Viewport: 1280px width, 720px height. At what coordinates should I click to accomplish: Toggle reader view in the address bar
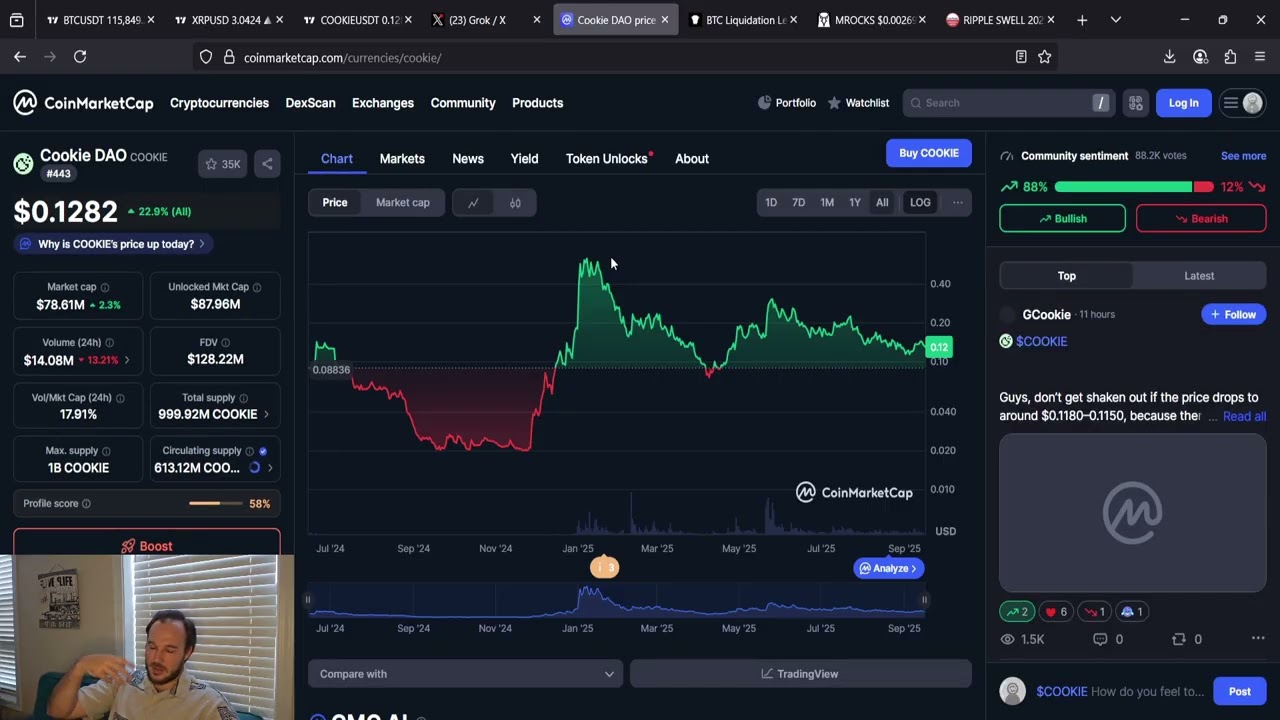click(x=1020, y=57)
